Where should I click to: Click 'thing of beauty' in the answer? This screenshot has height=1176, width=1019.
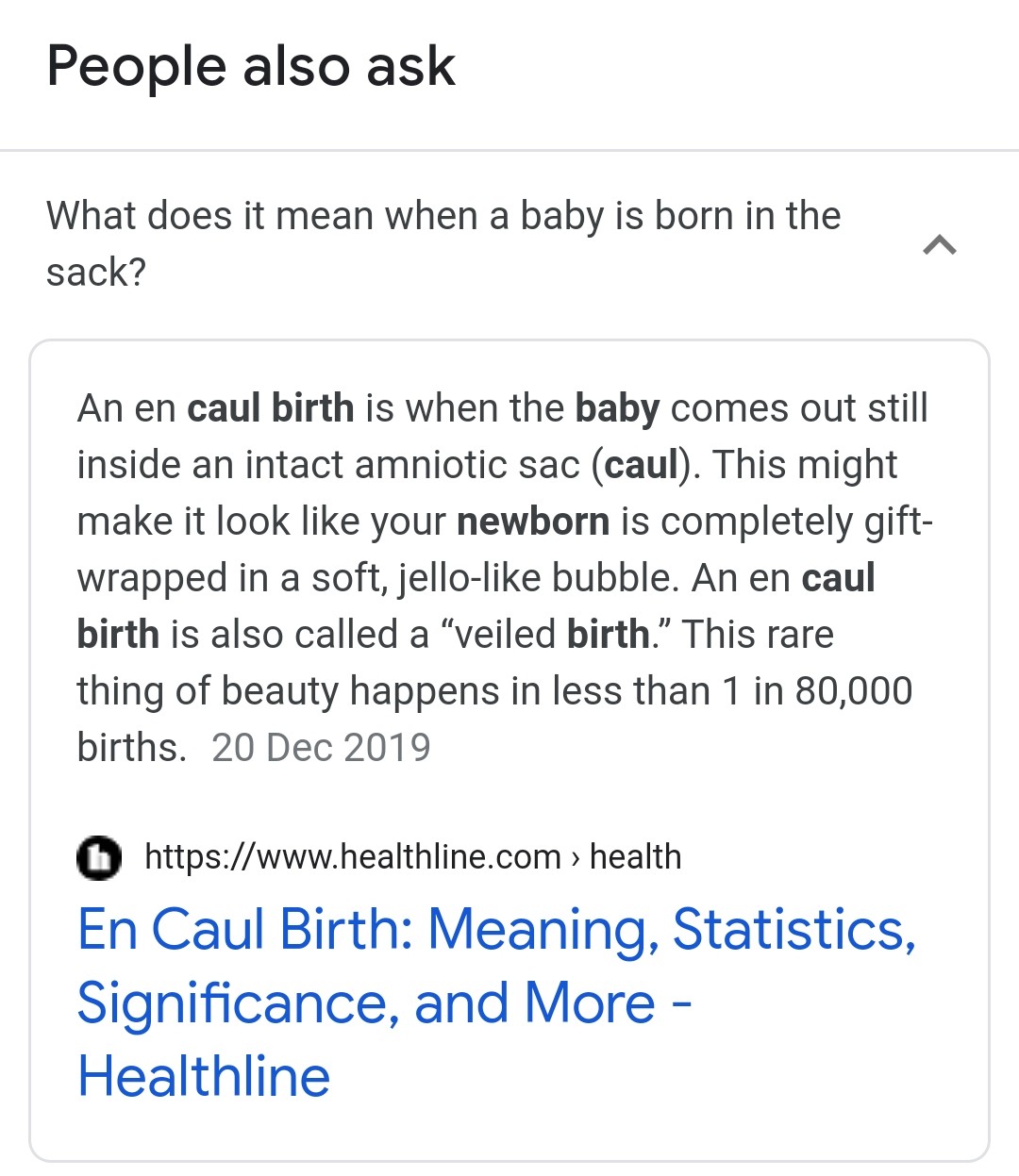coord(208,691)
